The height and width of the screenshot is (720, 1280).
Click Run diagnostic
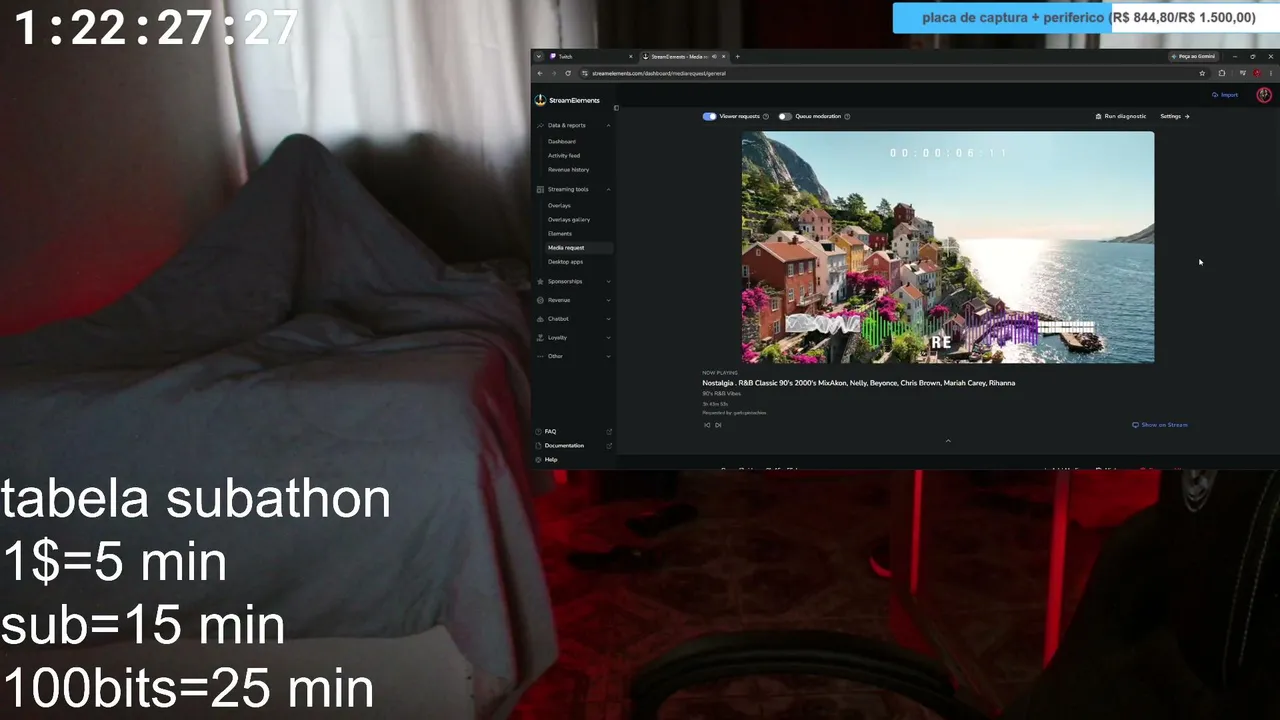[1121, 117]
